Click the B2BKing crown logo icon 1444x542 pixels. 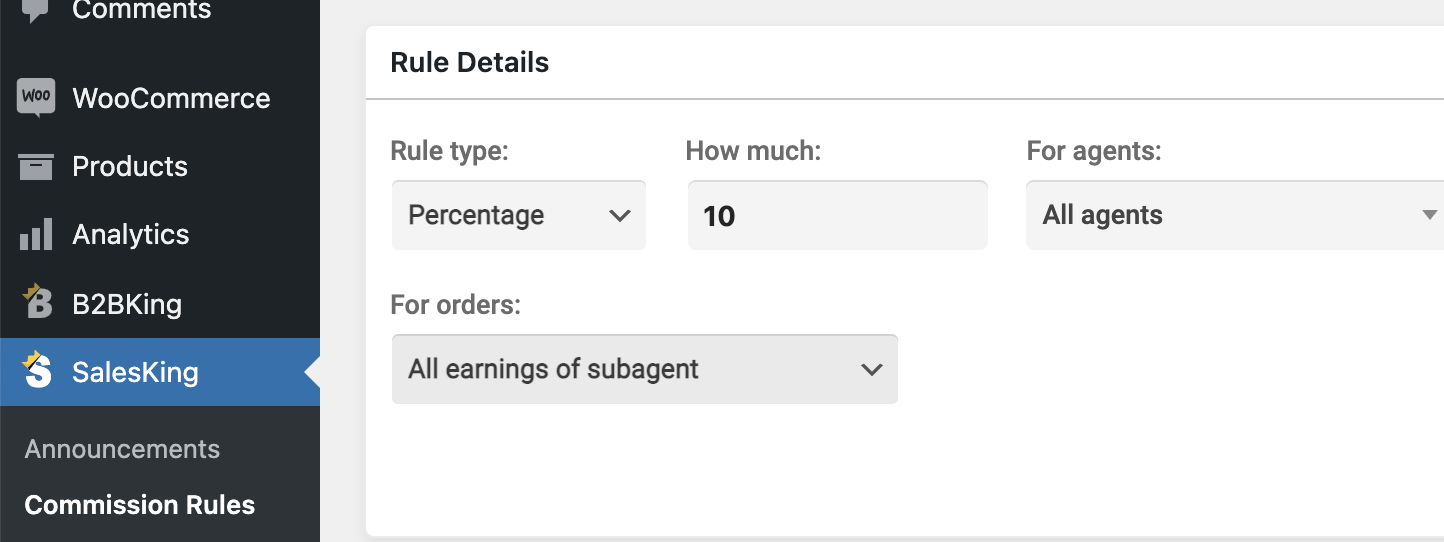click(36, 302)
